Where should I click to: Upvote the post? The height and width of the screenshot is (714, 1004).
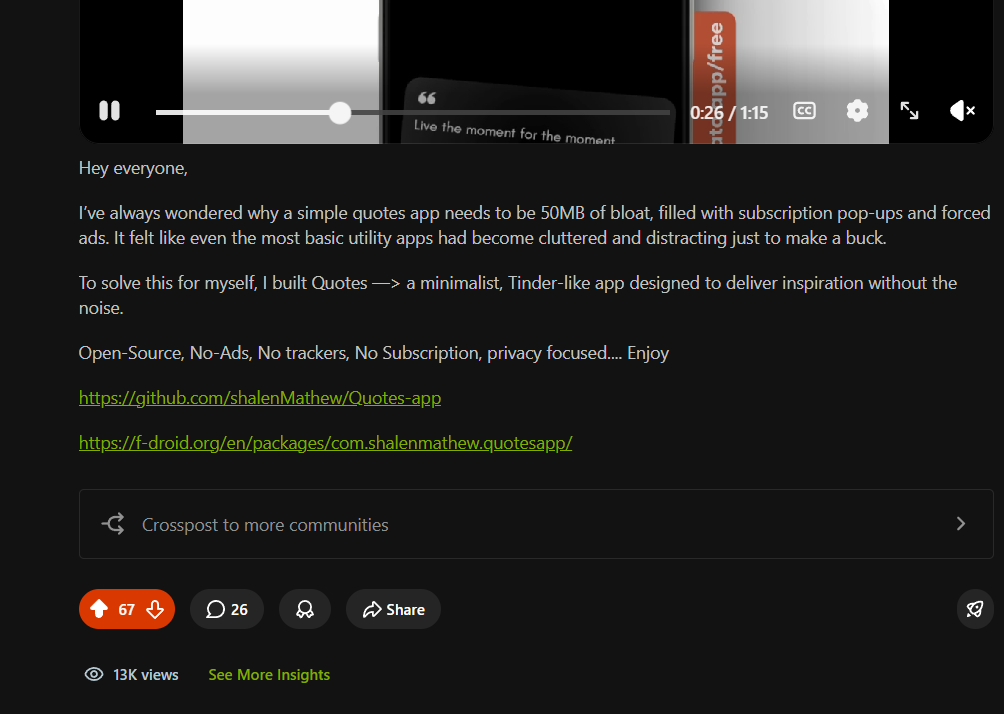point(99,608)
